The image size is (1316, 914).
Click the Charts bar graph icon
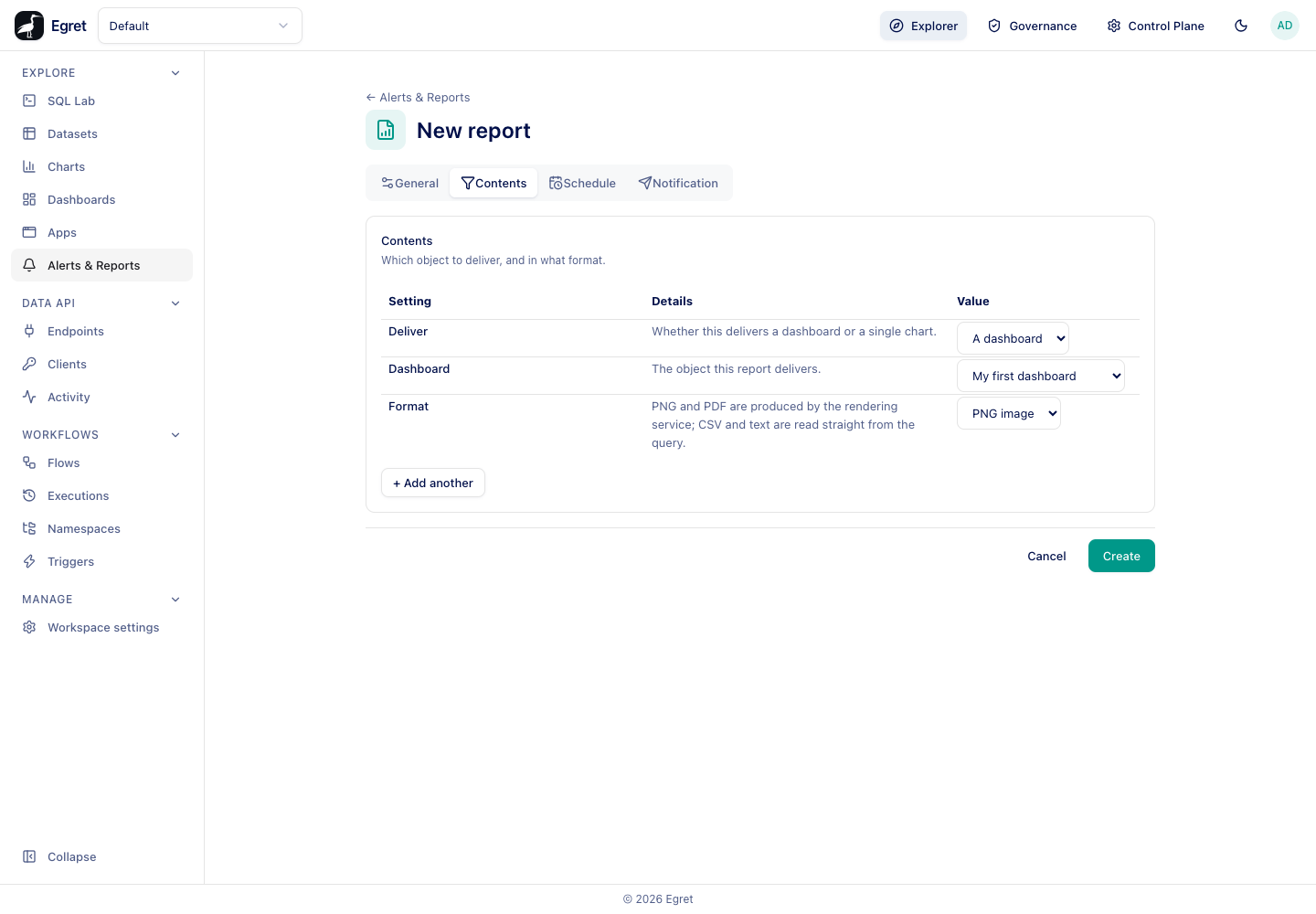click(x=29, y=166)
